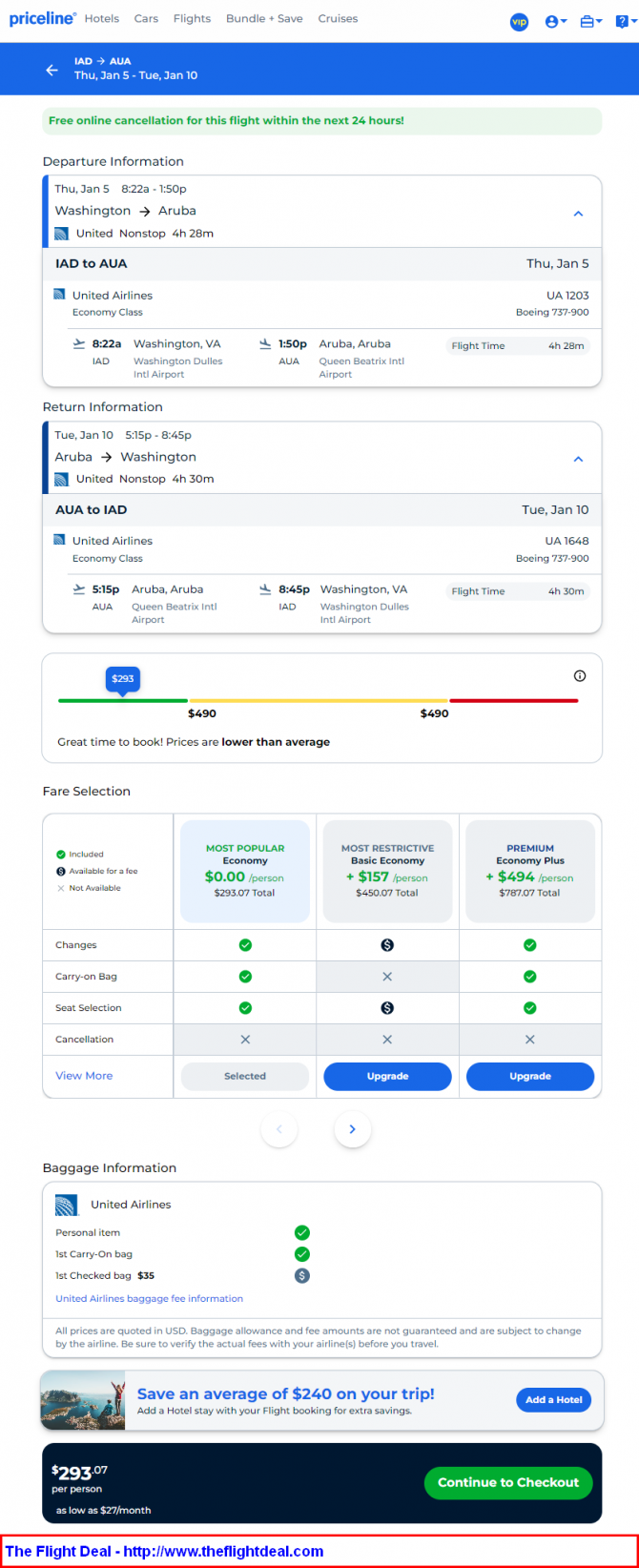Click the Included legend checkmark icon
This screenshot has width=639, height=1568.
61,855
